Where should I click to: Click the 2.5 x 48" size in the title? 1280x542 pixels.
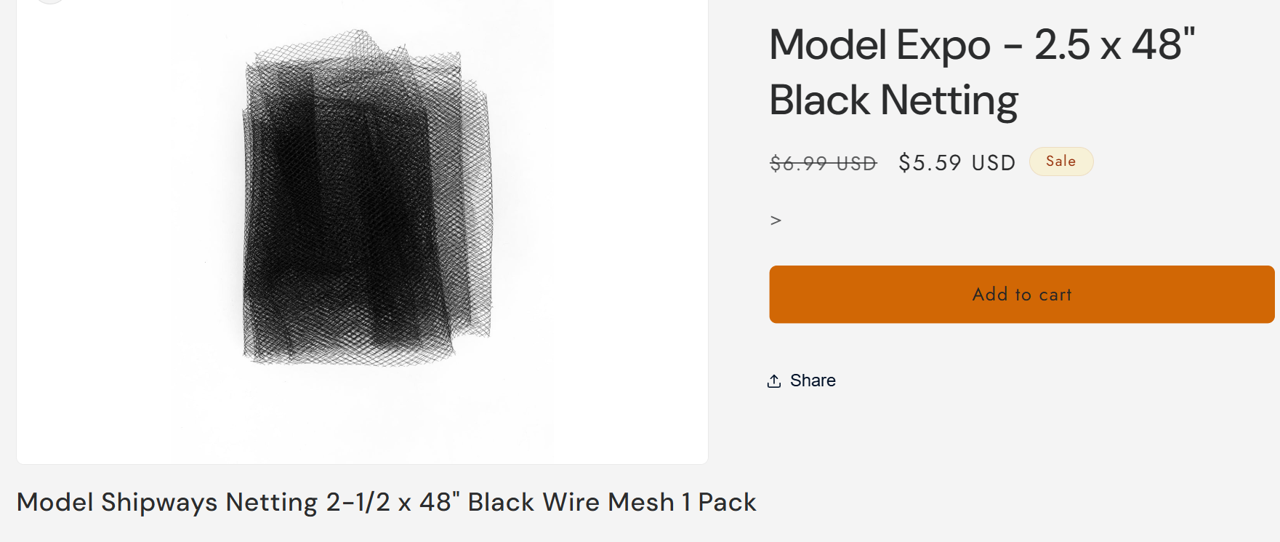(x=1115, y=45)
